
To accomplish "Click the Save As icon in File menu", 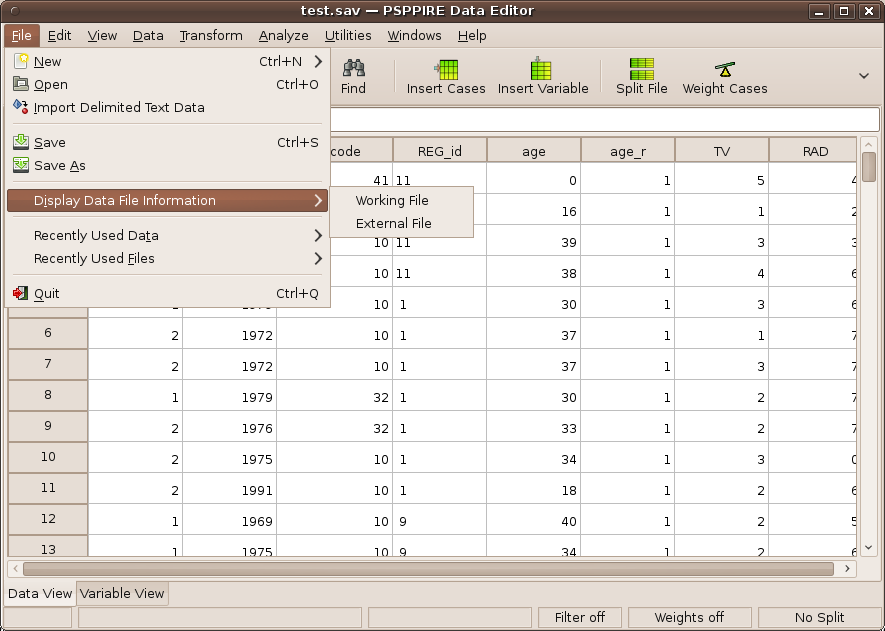I will [21, 165].
